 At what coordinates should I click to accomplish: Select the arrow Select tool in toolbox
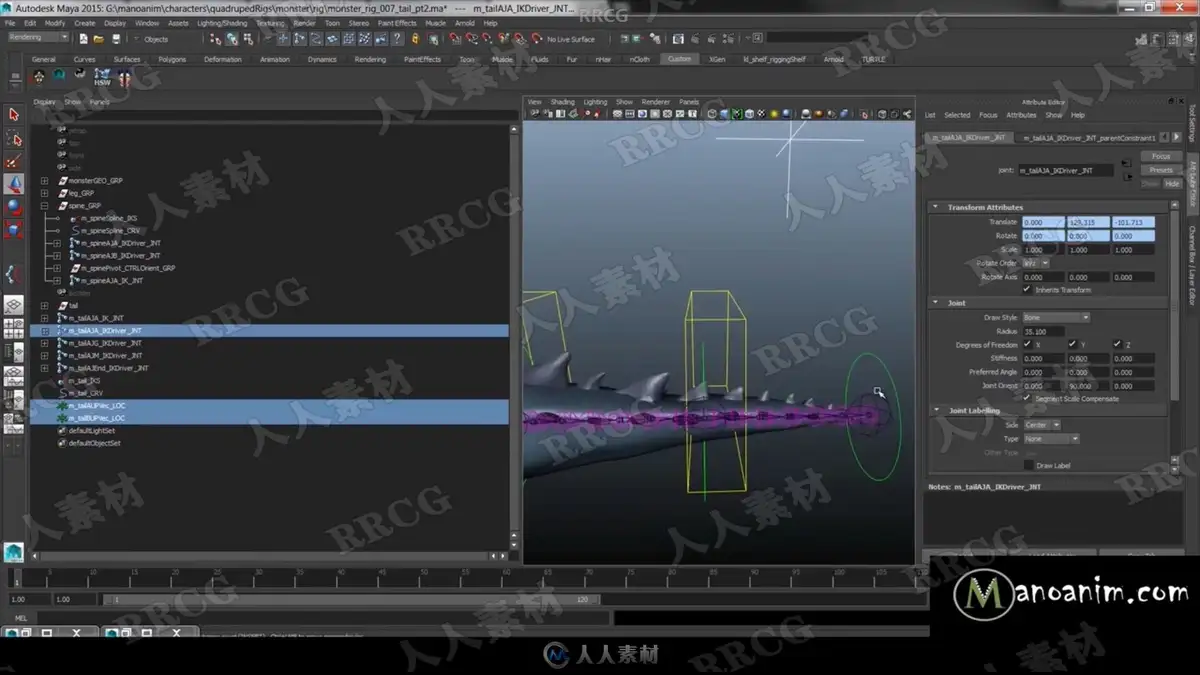pyautogui.click(x=14, y=115)
